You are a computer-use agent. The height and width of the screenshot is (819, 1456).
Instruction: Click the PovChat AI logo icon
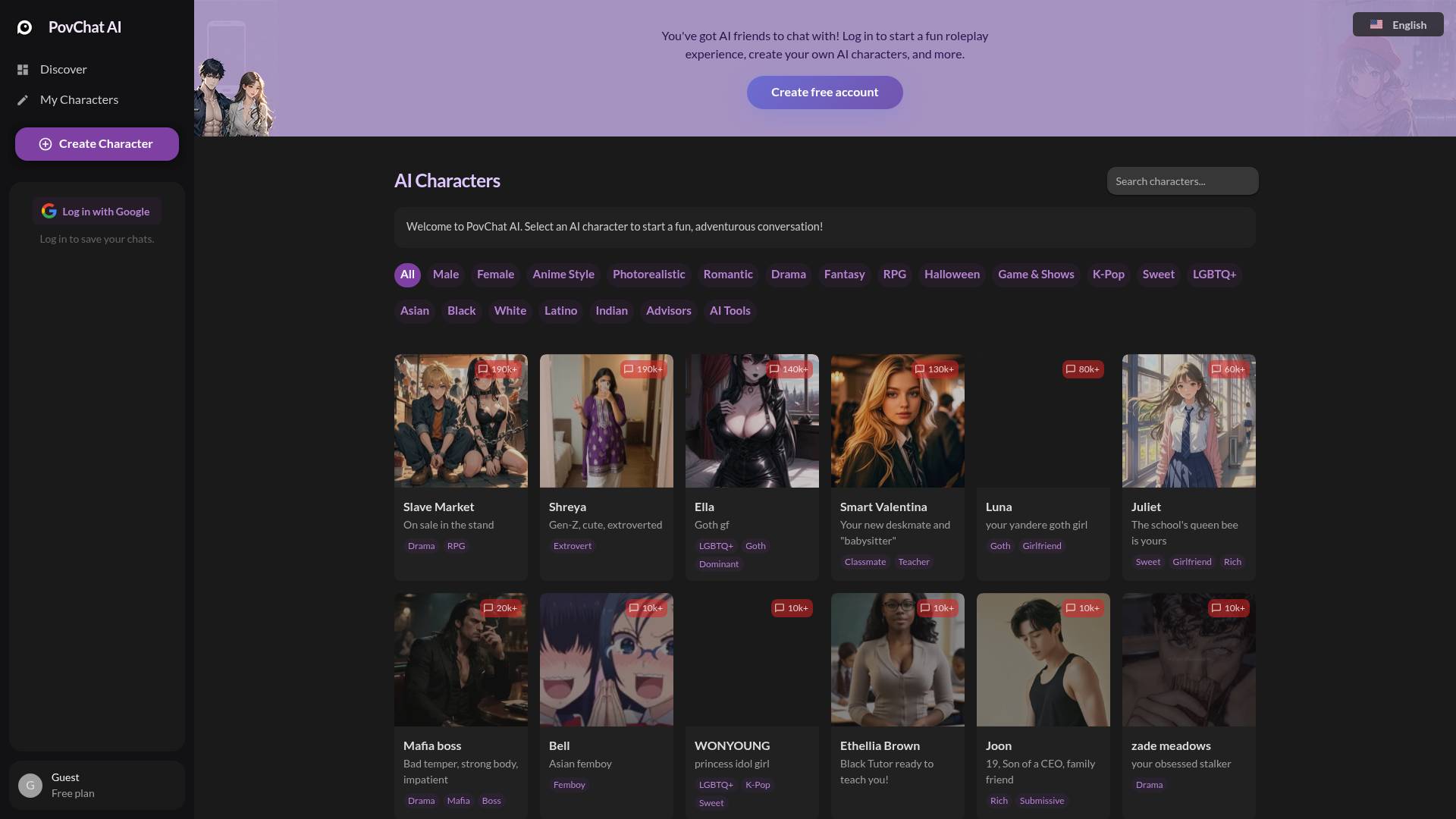(x=24, y=27)
